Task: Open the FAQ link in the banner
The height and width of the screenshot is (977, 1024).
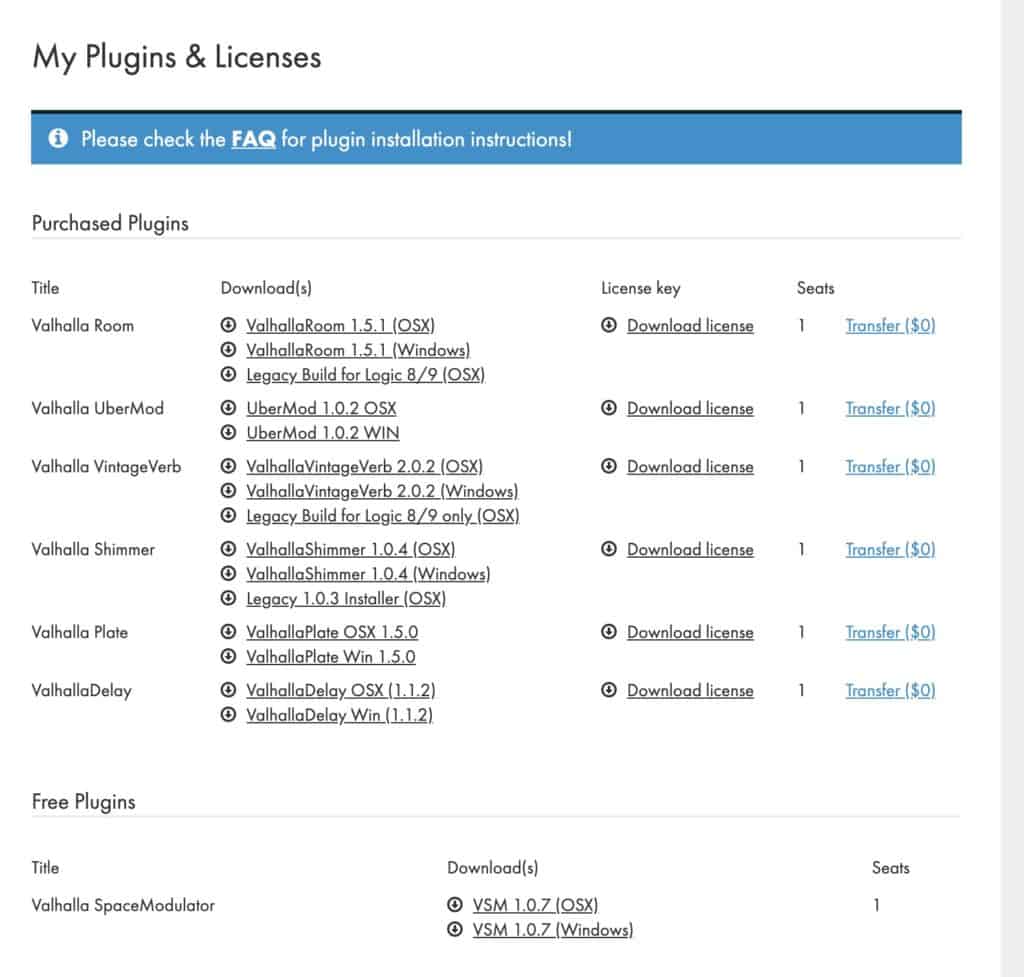Action: 253,139
